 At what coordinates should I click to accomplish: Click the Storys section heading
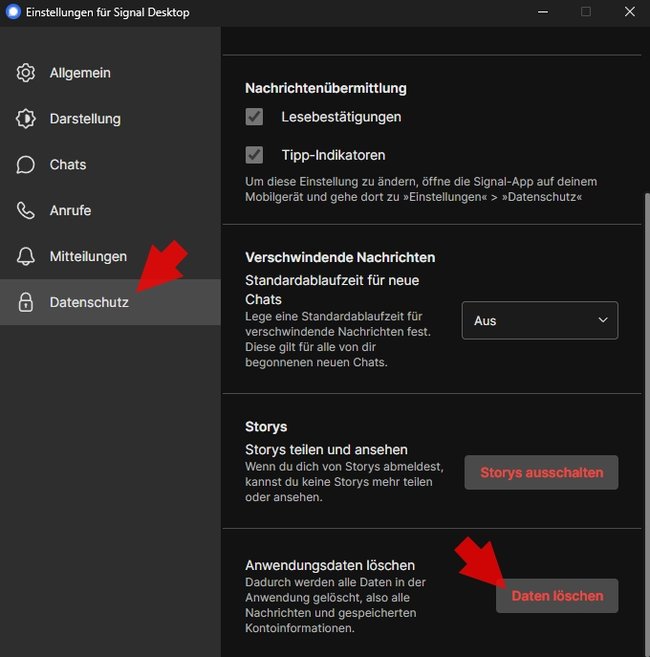(266, 427)
